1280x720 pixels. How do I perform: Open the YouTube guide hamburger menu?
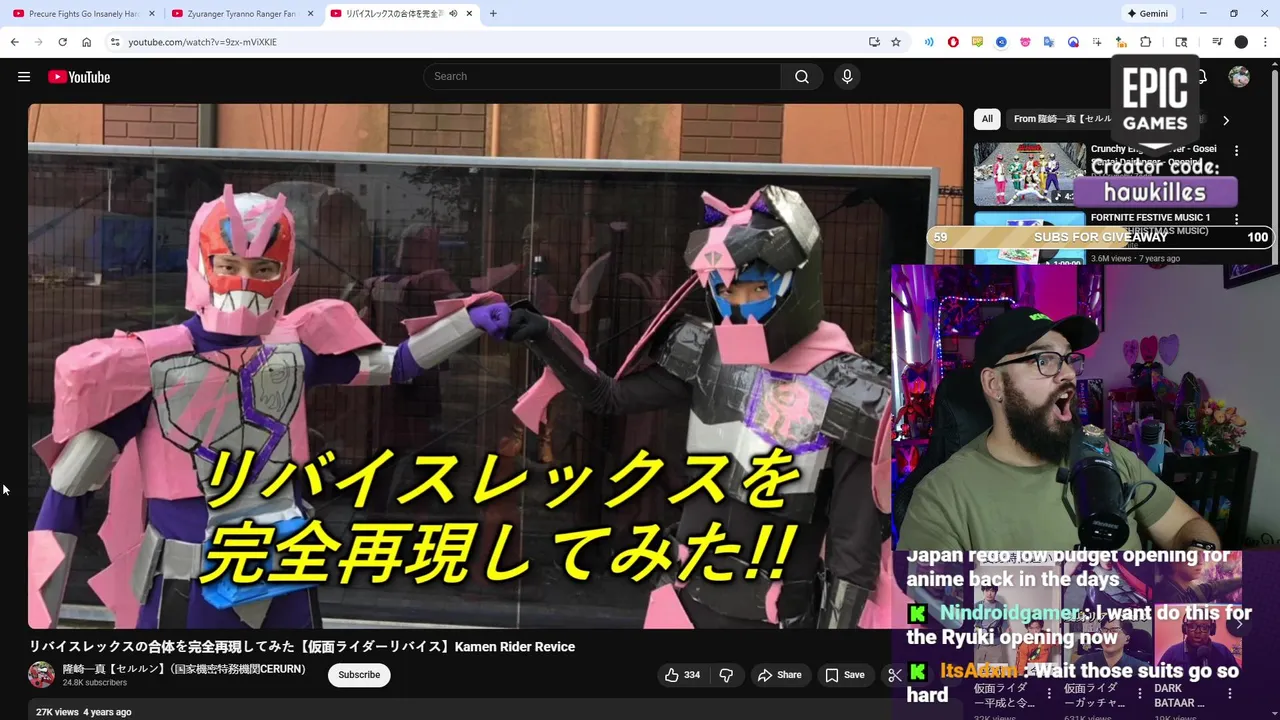click(24, 77)
